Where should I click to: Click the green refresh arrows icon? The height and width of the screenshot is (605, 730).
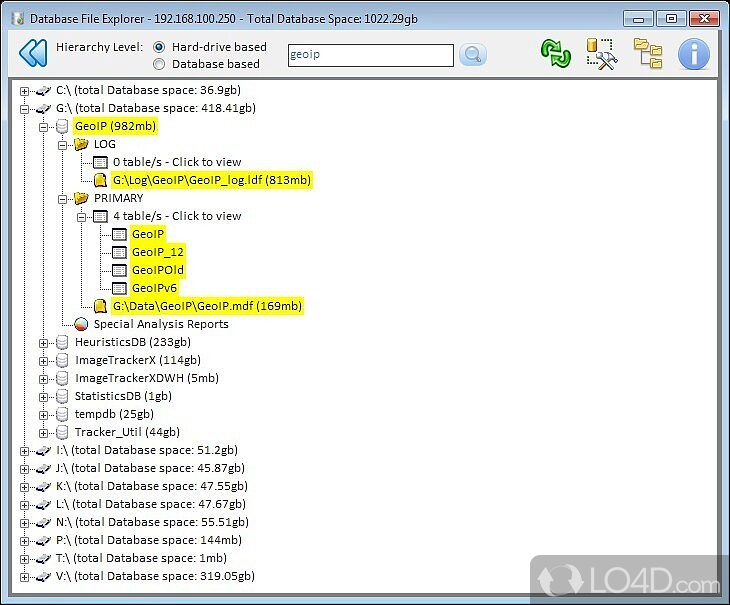[x=555, y=54]
